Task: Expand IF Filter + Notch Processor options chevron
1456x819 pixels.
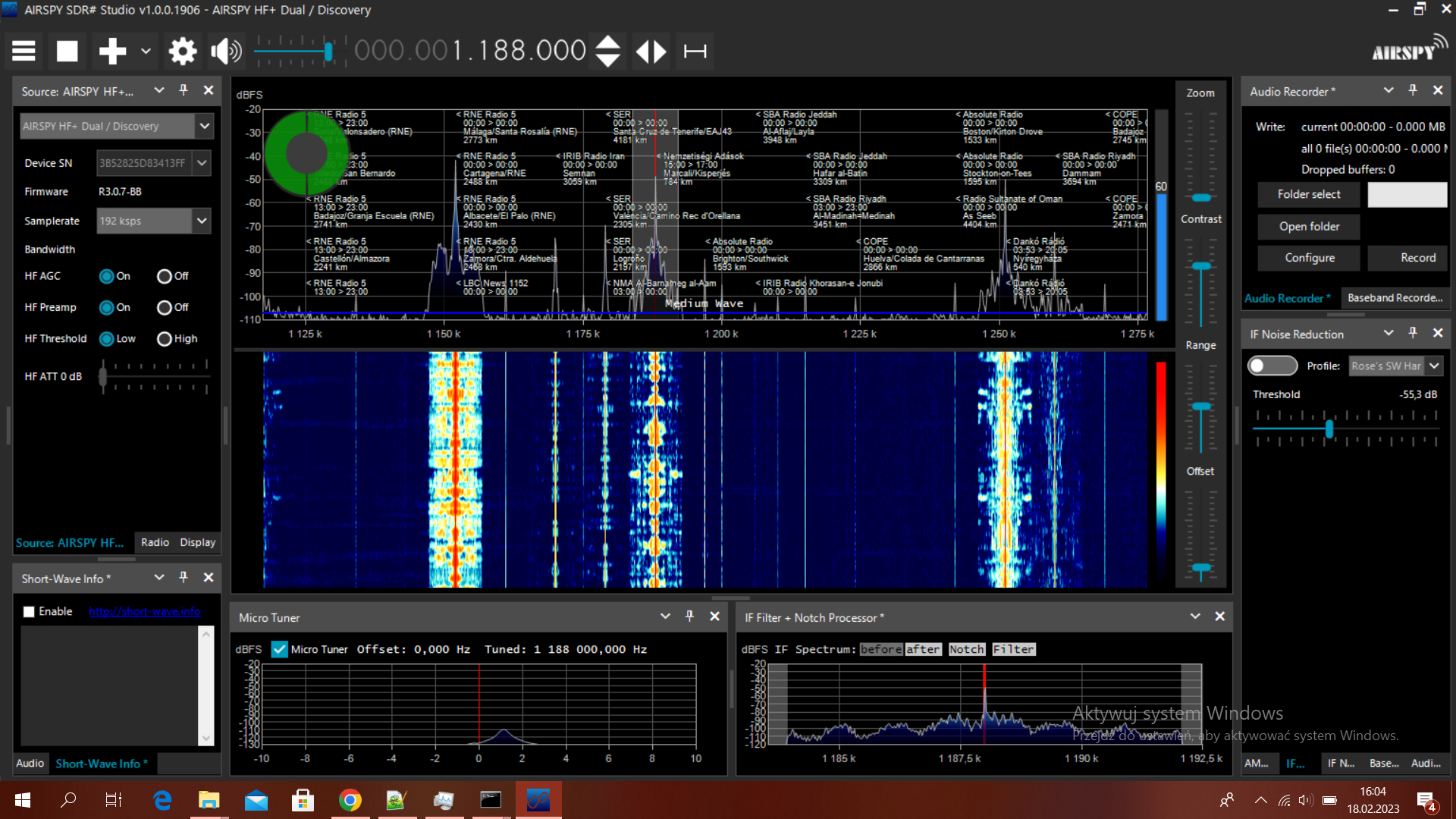Action: coord(1195,617)
